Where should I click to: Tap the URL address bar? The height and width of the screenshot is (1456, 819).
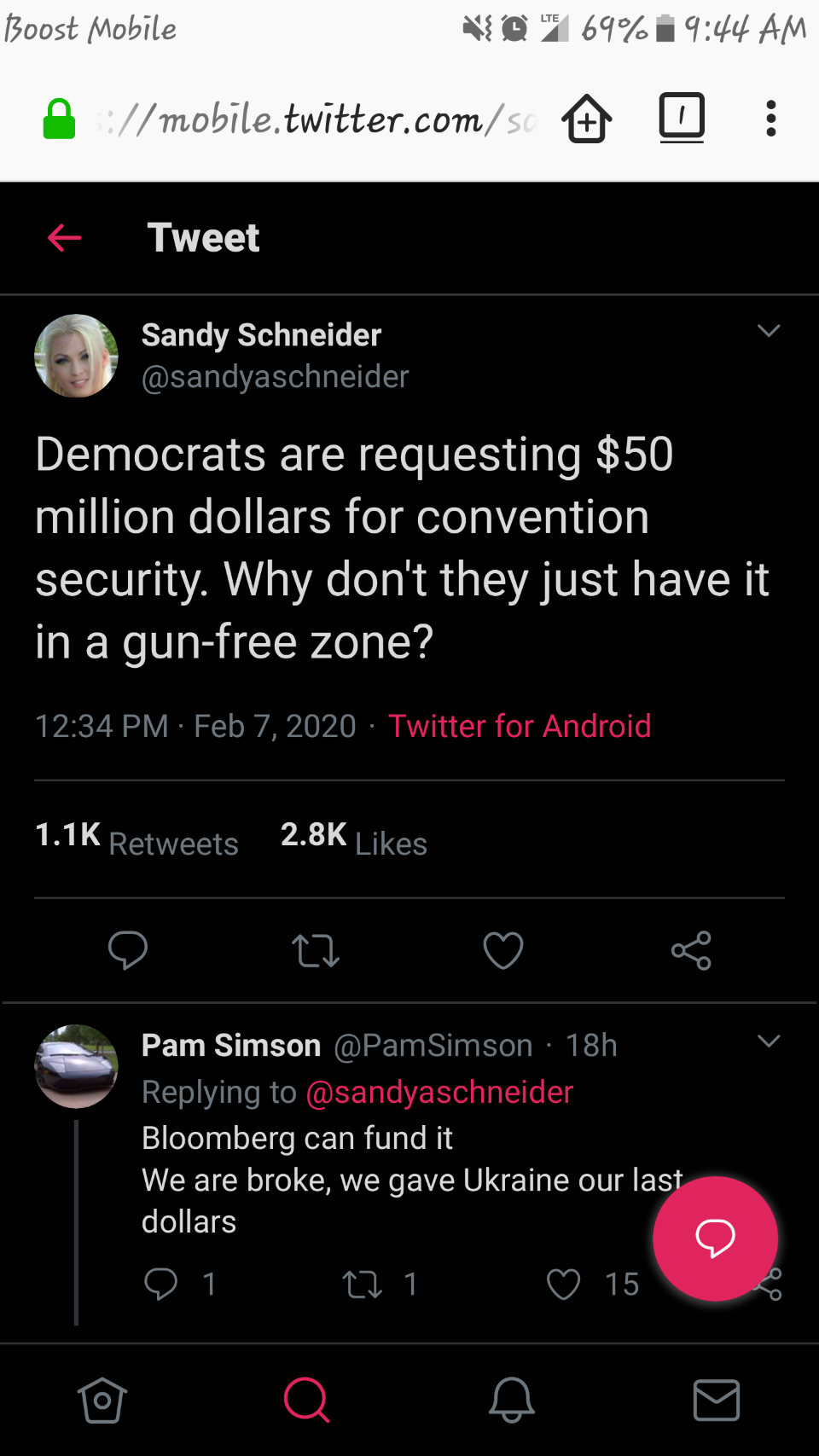pos(316,119)
